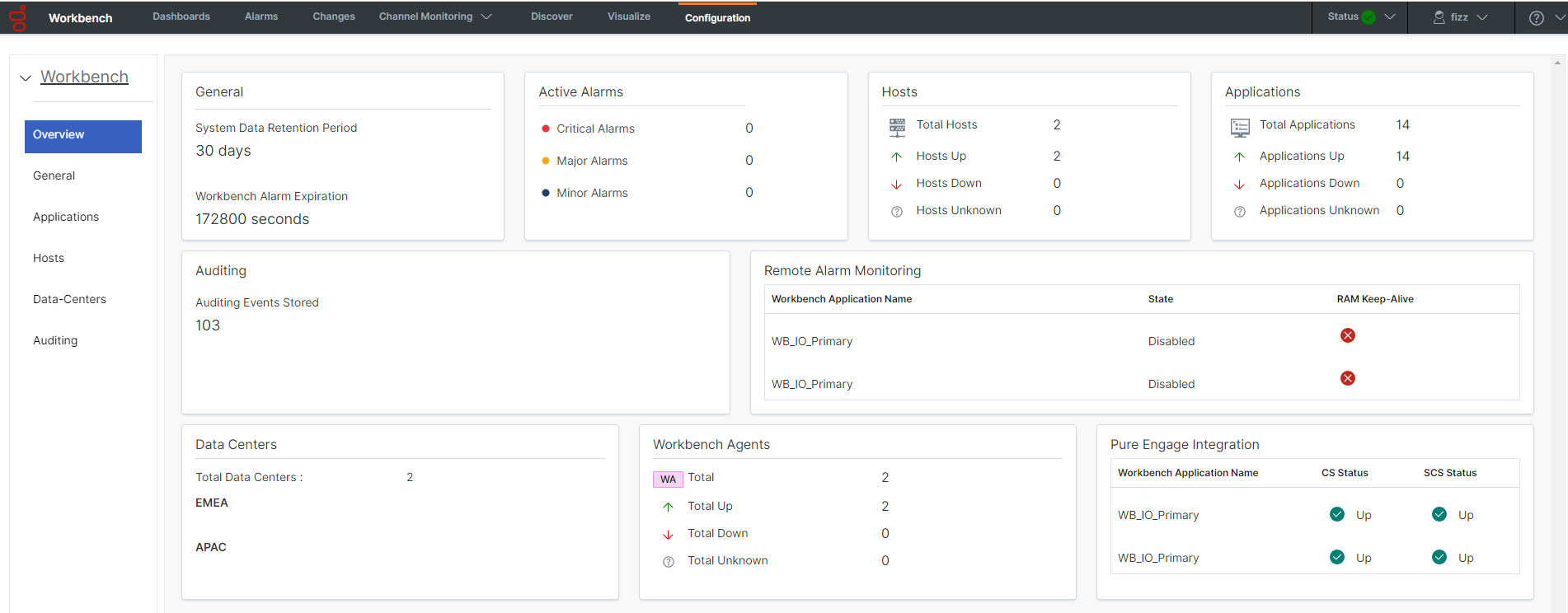Switch to the Visualize tab
1568x613 pixels.
point(629,16)
